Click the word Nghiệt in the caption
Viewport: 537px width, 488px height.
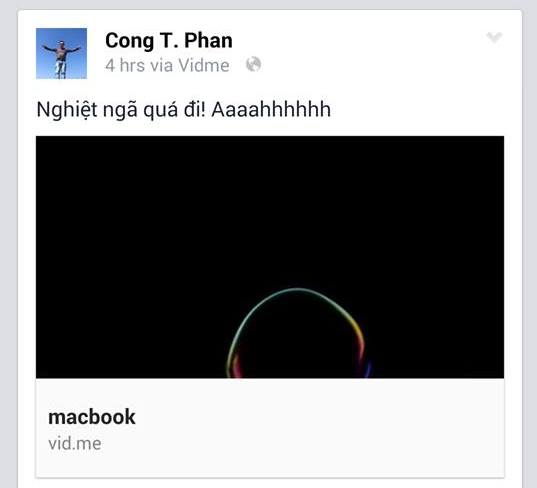(x=67, y=110)
